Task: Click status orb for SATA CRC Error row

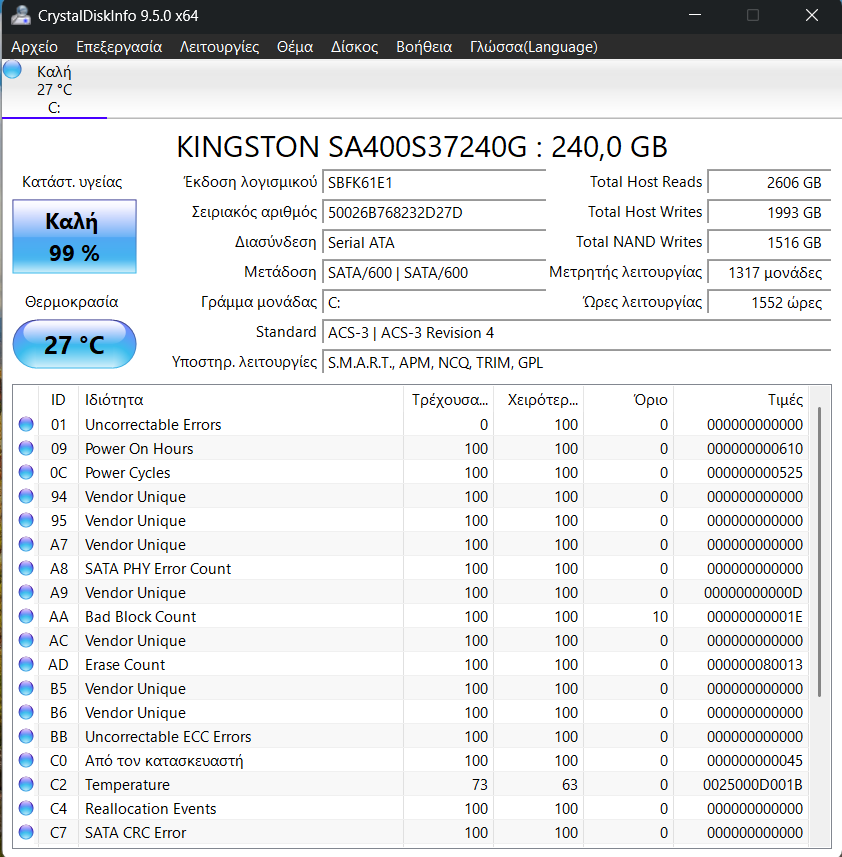Action: point(26,832)
